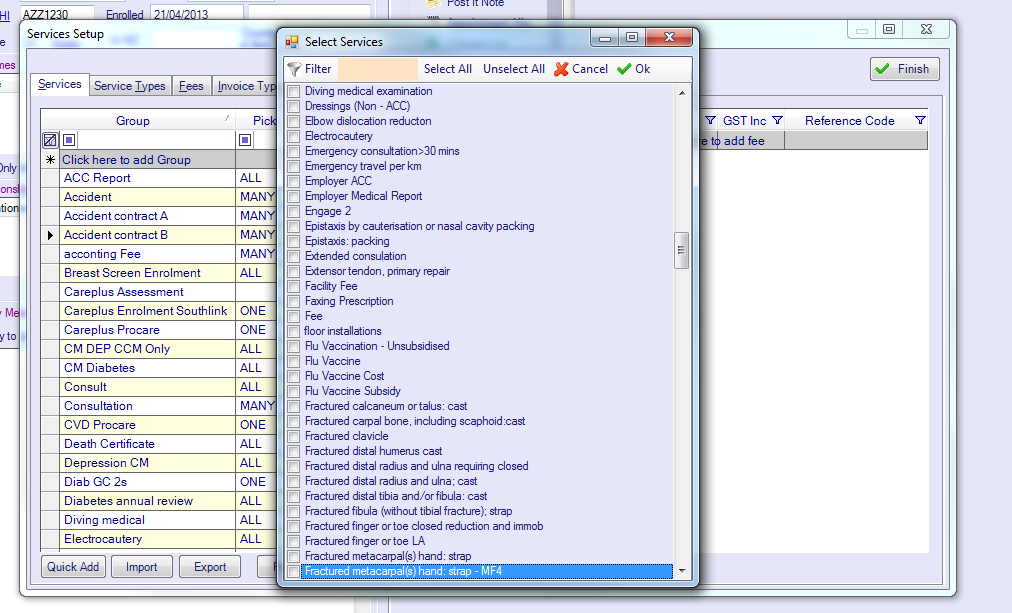Click the 'Elbow dislocation reducton' list item
This screenshot has width=1012, height=613.
click(368, 121)
